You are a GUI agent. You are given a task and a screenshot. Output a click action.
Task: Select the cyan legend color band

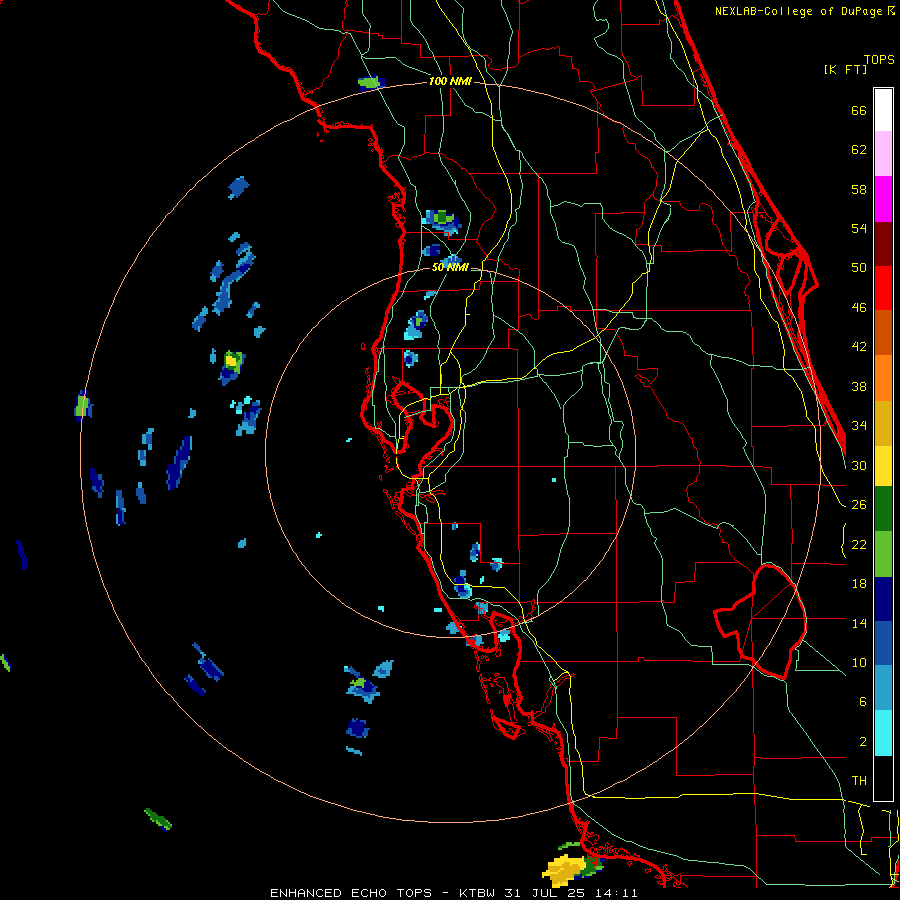pyautogui.click(x=883, y=733)
